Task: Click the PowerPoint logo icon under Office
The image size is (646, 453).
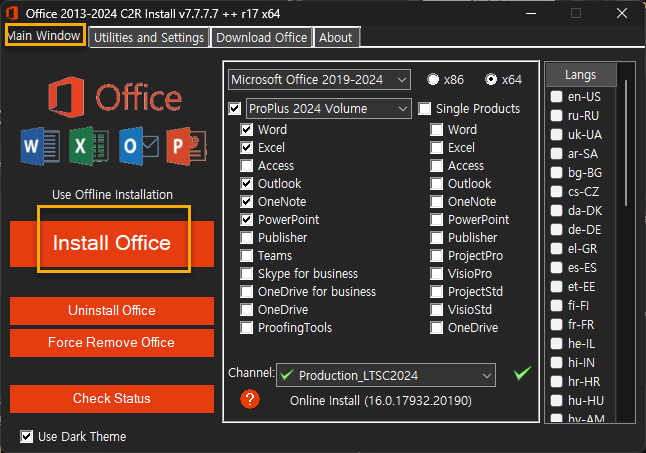Action: click(187, 146)
